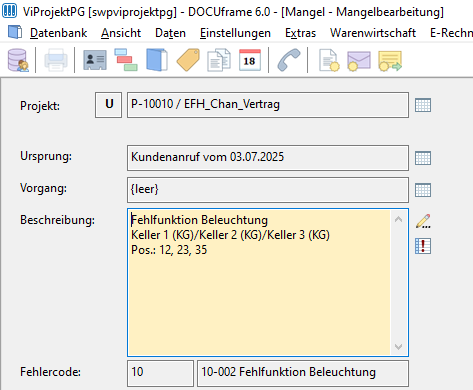473x390 pixels.
Task: Open the calendar icon showing 18
Action: pos(250,60)
